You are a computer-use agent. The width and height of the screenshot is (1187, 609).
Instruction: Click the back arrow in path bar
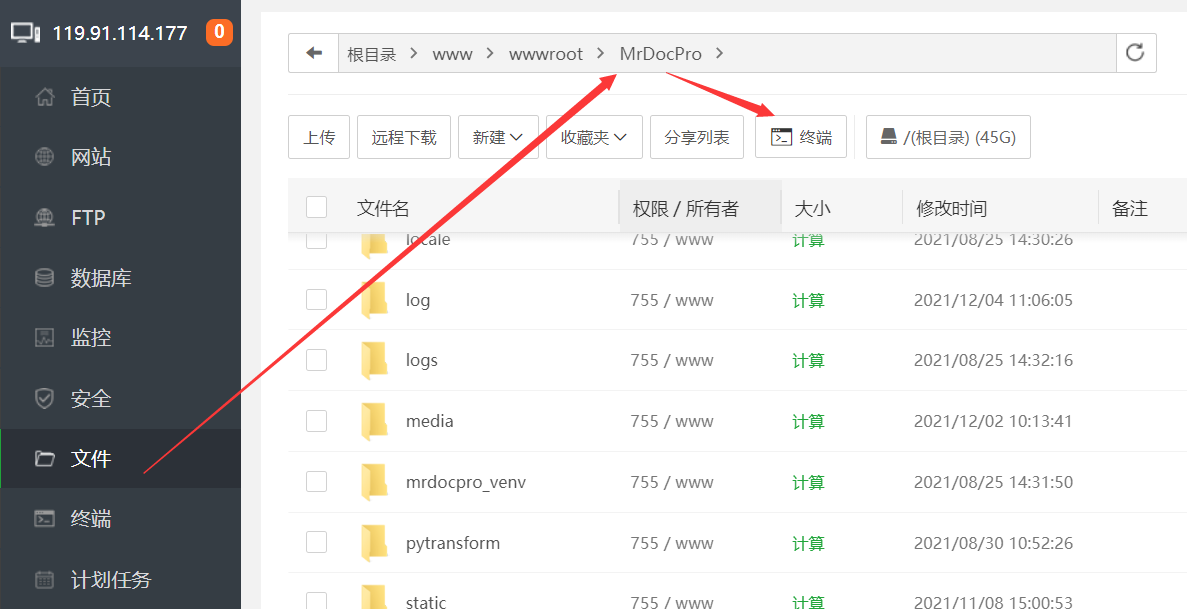[314, 53]
